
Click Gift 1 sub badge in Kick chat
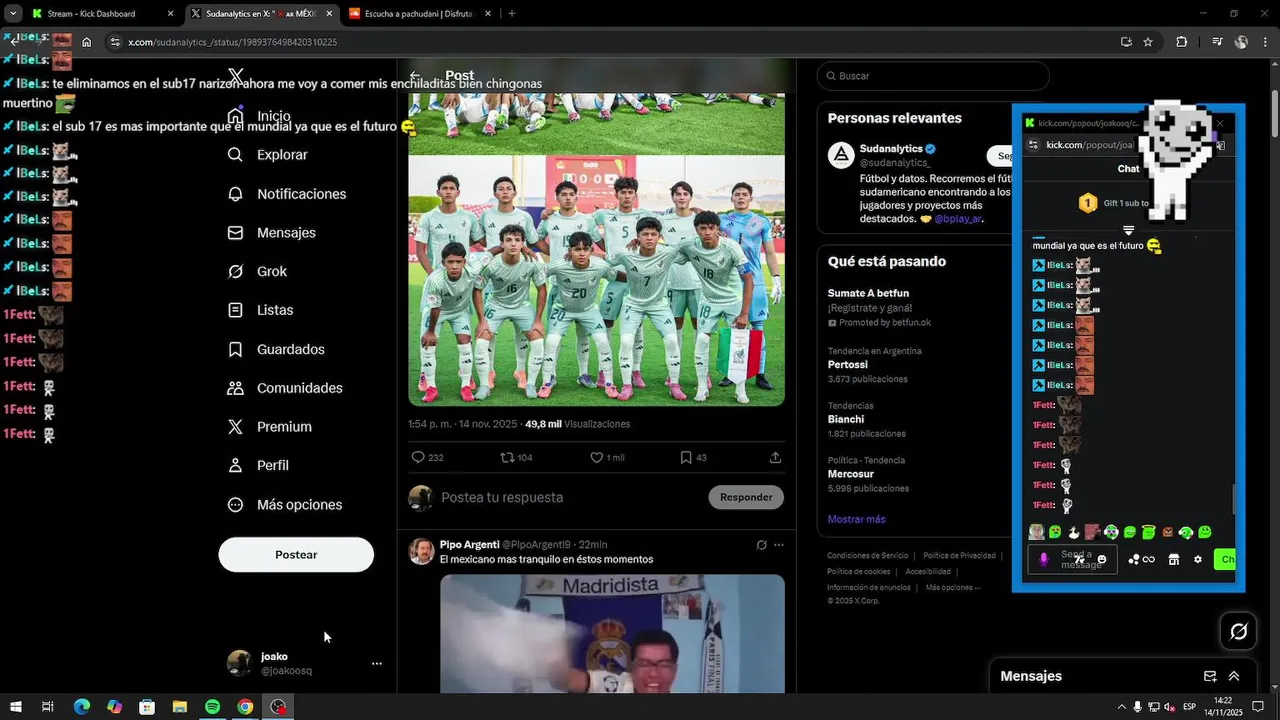(1088, 203)
